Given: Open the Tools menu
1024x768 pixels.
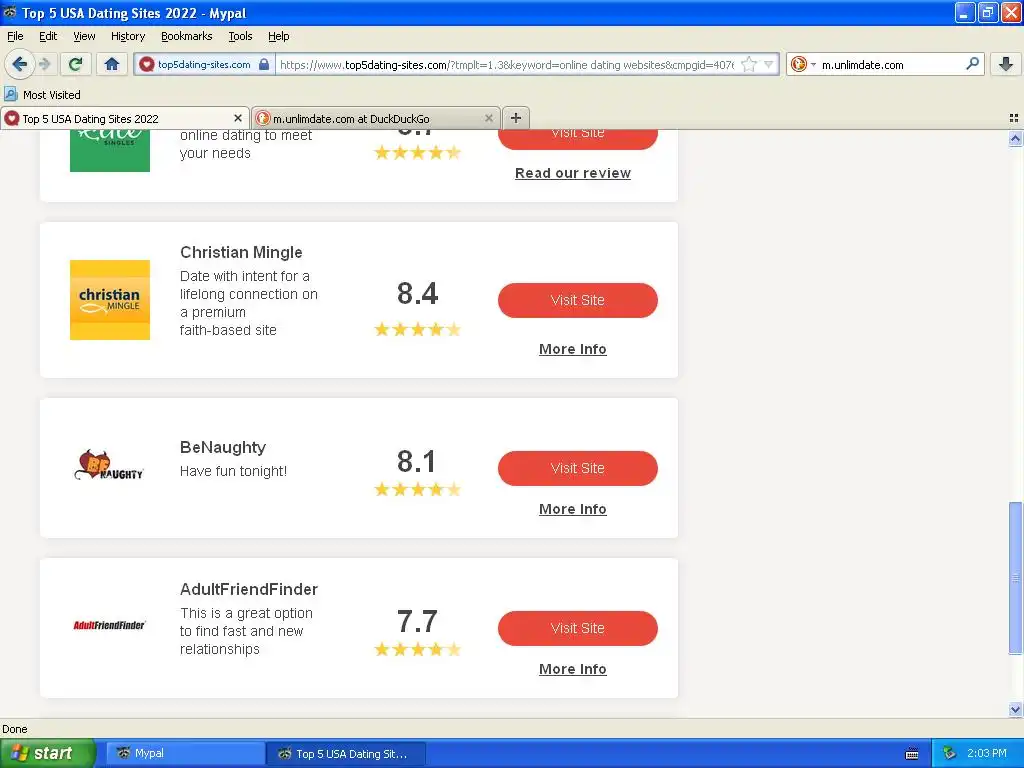Looking at the screenshot, I should pos(240,36).
